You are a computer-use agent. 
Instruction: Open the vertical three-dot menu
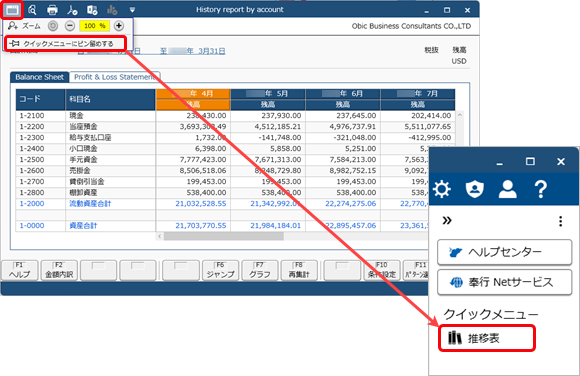pyautogui.click(x=561, y=221)
